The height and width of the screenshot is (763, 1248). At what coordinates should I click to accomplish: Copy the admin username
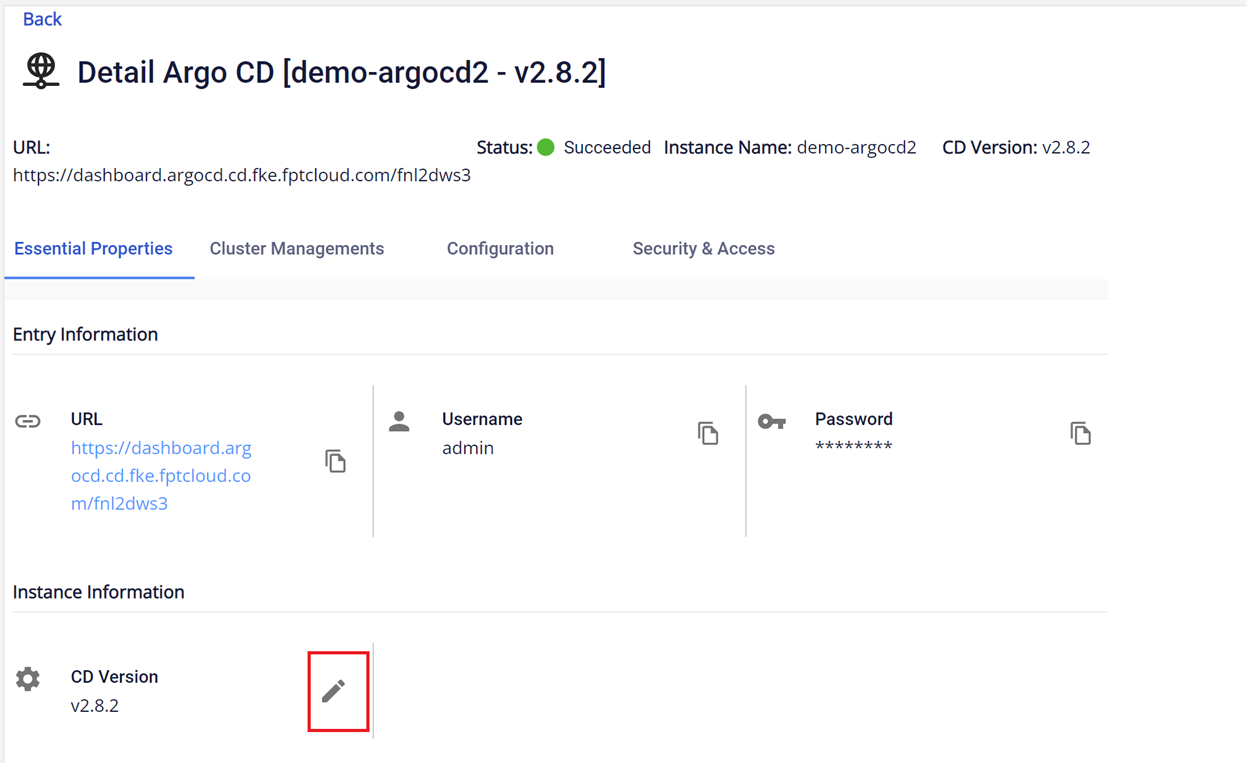[708, 433]
